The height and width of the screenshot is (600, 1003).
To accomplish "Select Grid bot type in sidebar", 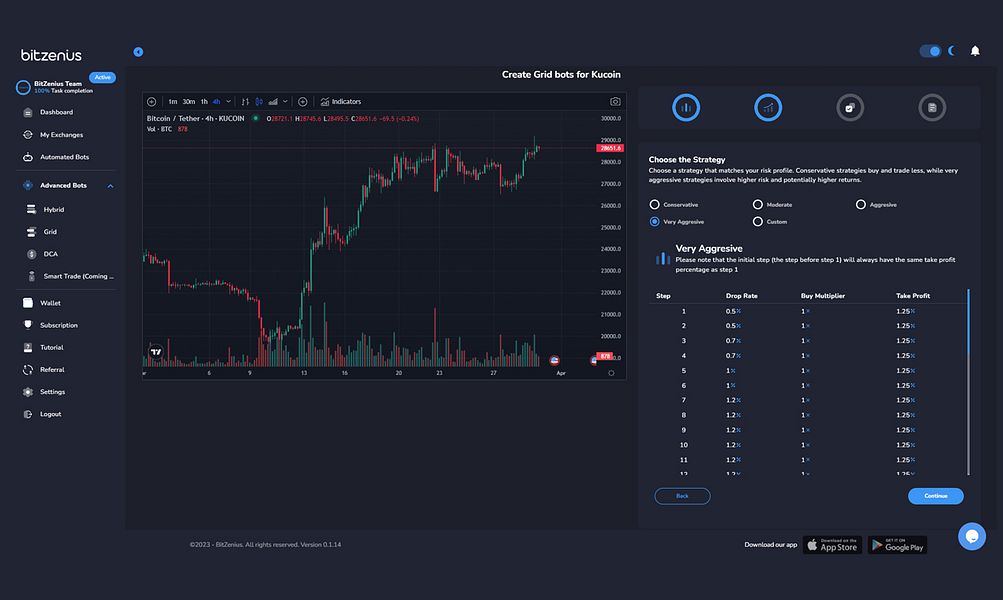I will pyautogui.click(x=50, y=232).
